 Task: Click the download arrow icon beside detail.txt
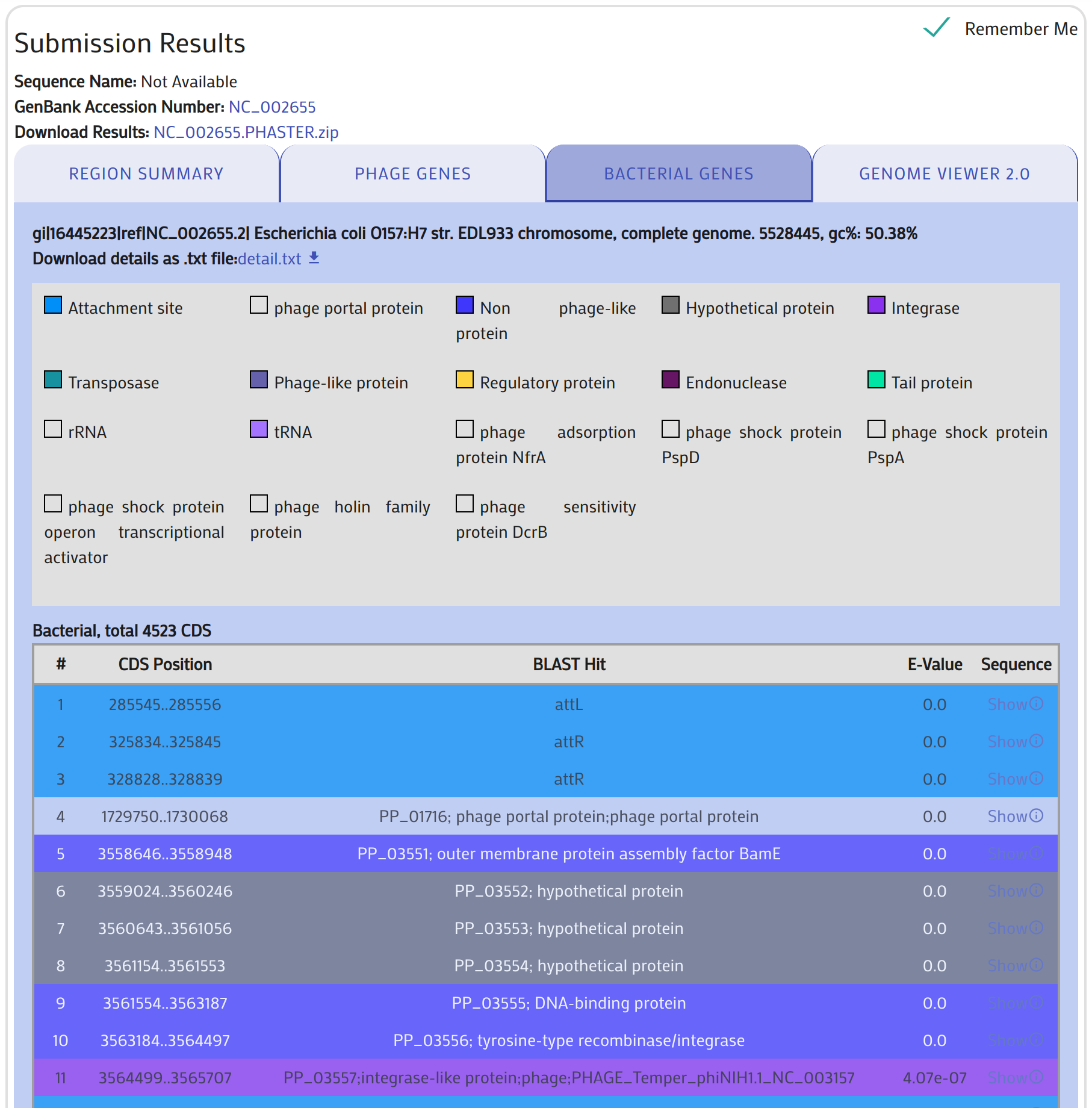[314, 258]
